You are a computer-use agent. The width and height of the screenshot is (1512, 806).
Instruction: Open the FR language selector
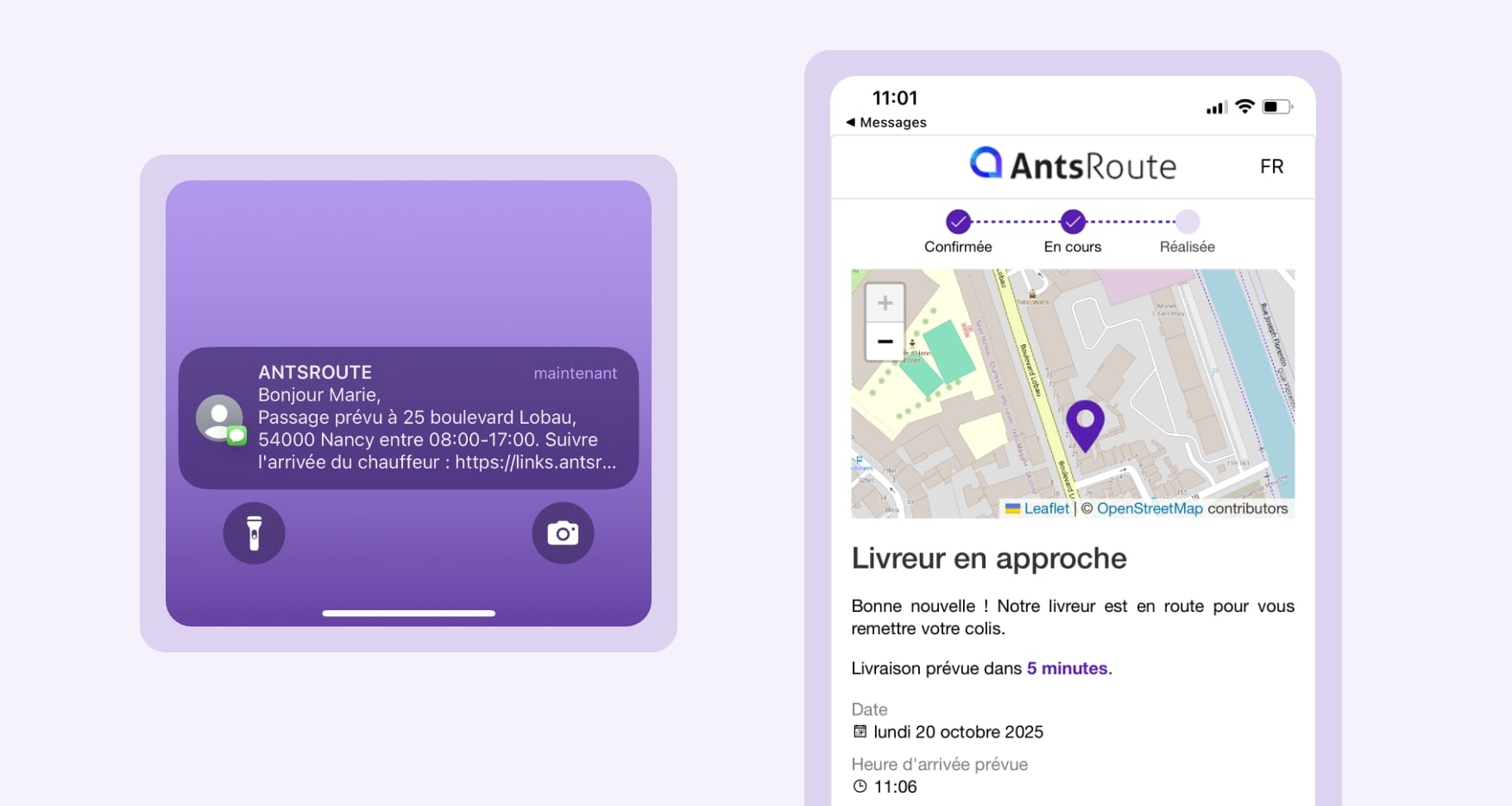[x=1271, y=167]
